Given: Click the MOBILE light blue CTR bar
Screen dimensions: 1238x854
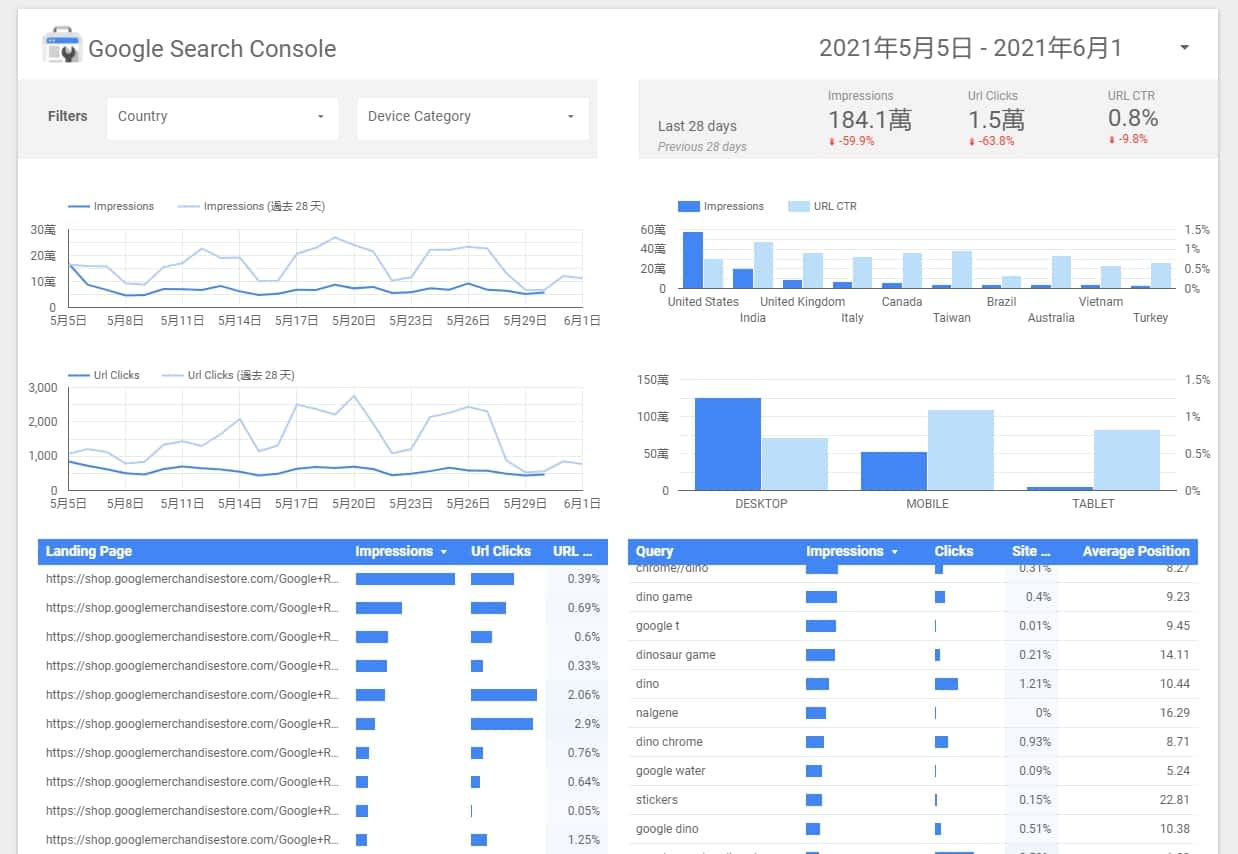Looking at the screenshot, I should [x=961, y=450].
